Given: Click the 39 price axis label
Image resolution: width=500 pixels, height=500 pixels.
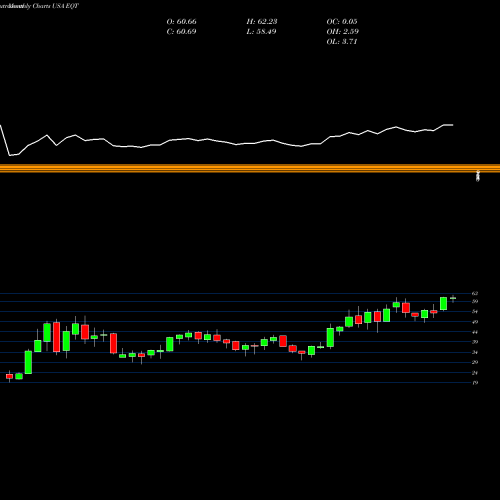Looking at the screenshot, I should pos(475,342).
